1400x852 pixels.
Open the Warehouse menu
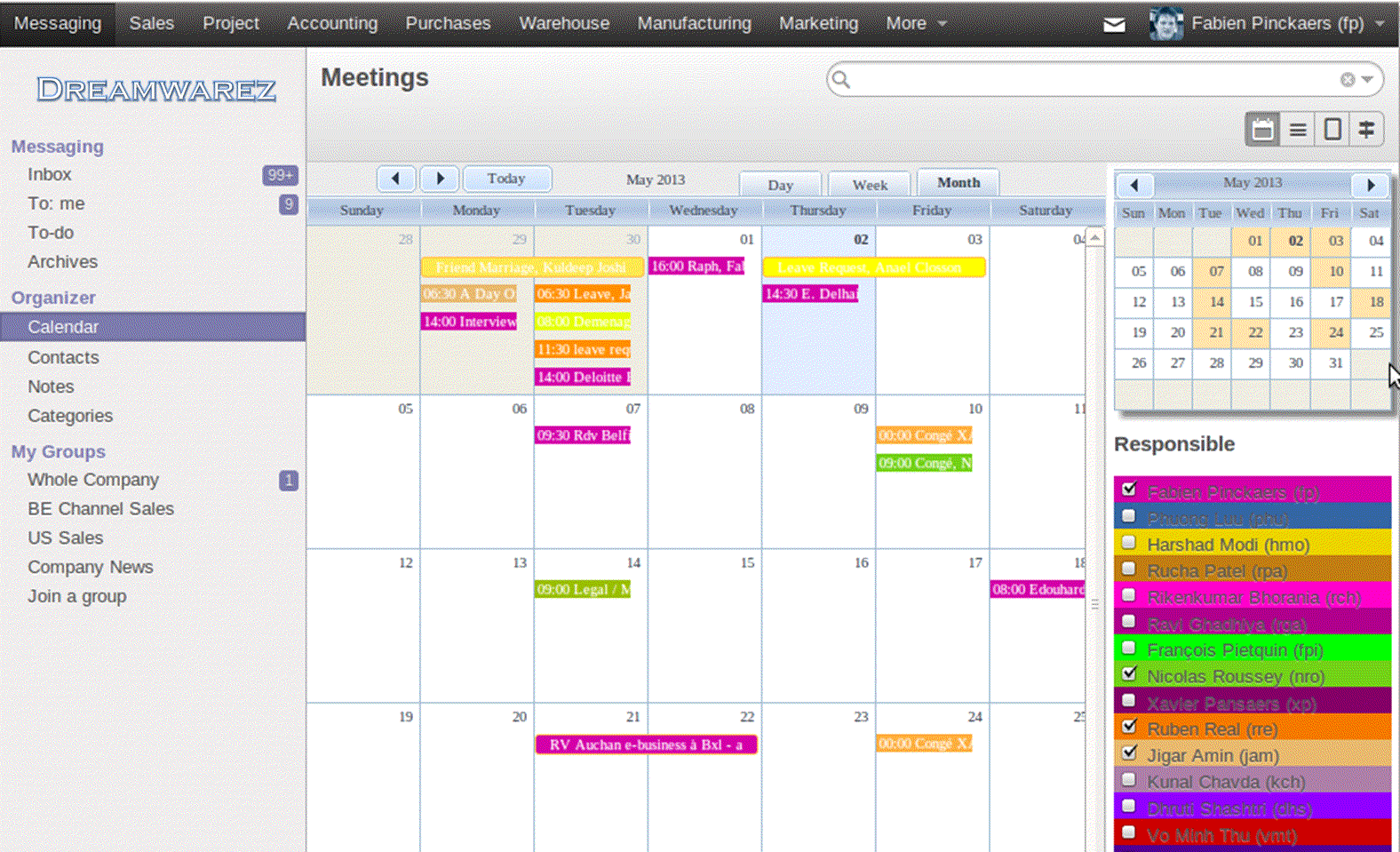[x=564, y=24]
